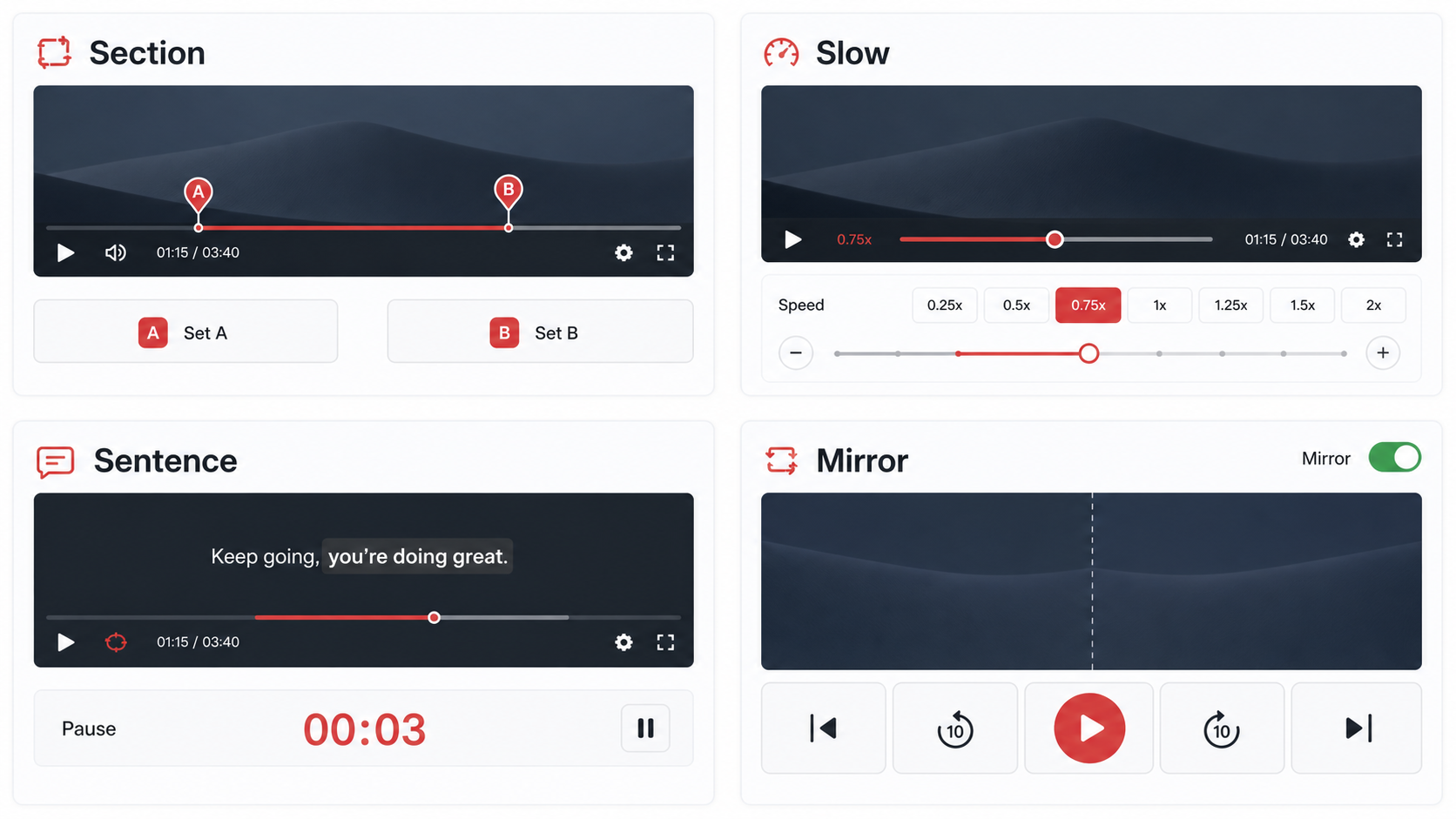Click the 00:03 pause countdown
This screenshot has width=1456, height=819.
(364, 729)
